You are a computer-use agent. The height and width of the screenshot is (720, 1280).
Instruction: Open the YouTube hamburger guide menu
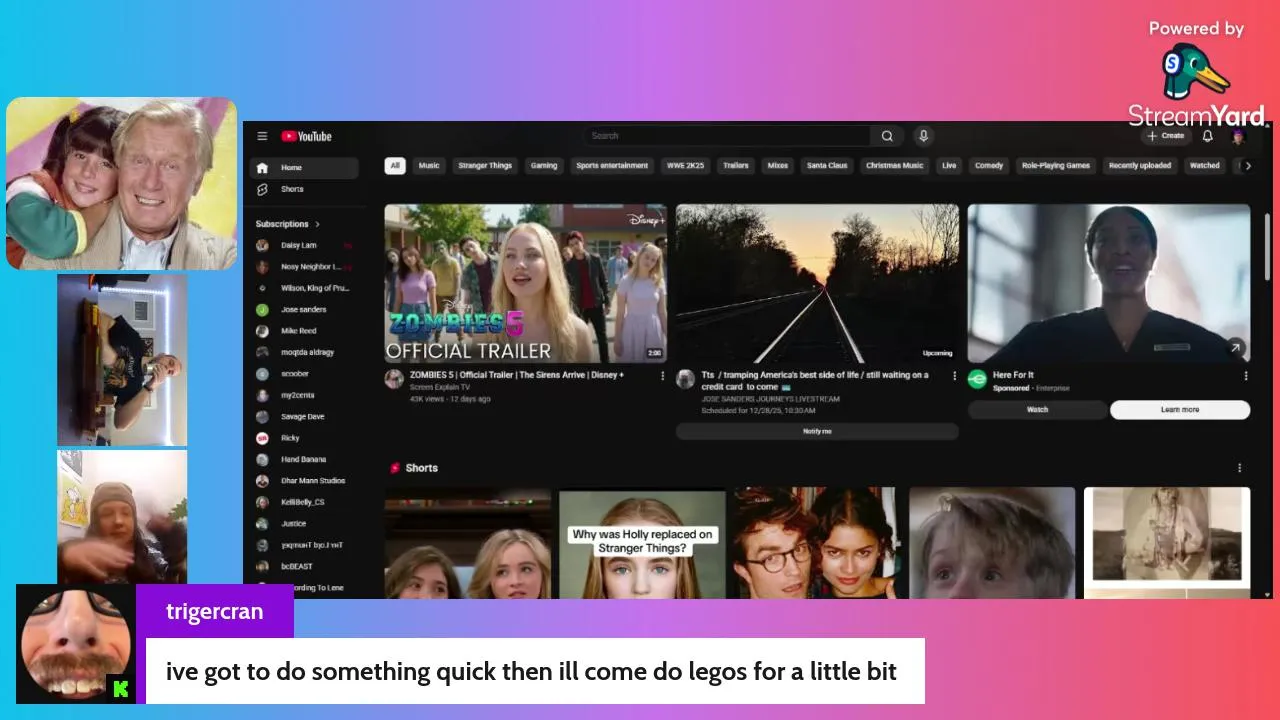pos(262,136)
